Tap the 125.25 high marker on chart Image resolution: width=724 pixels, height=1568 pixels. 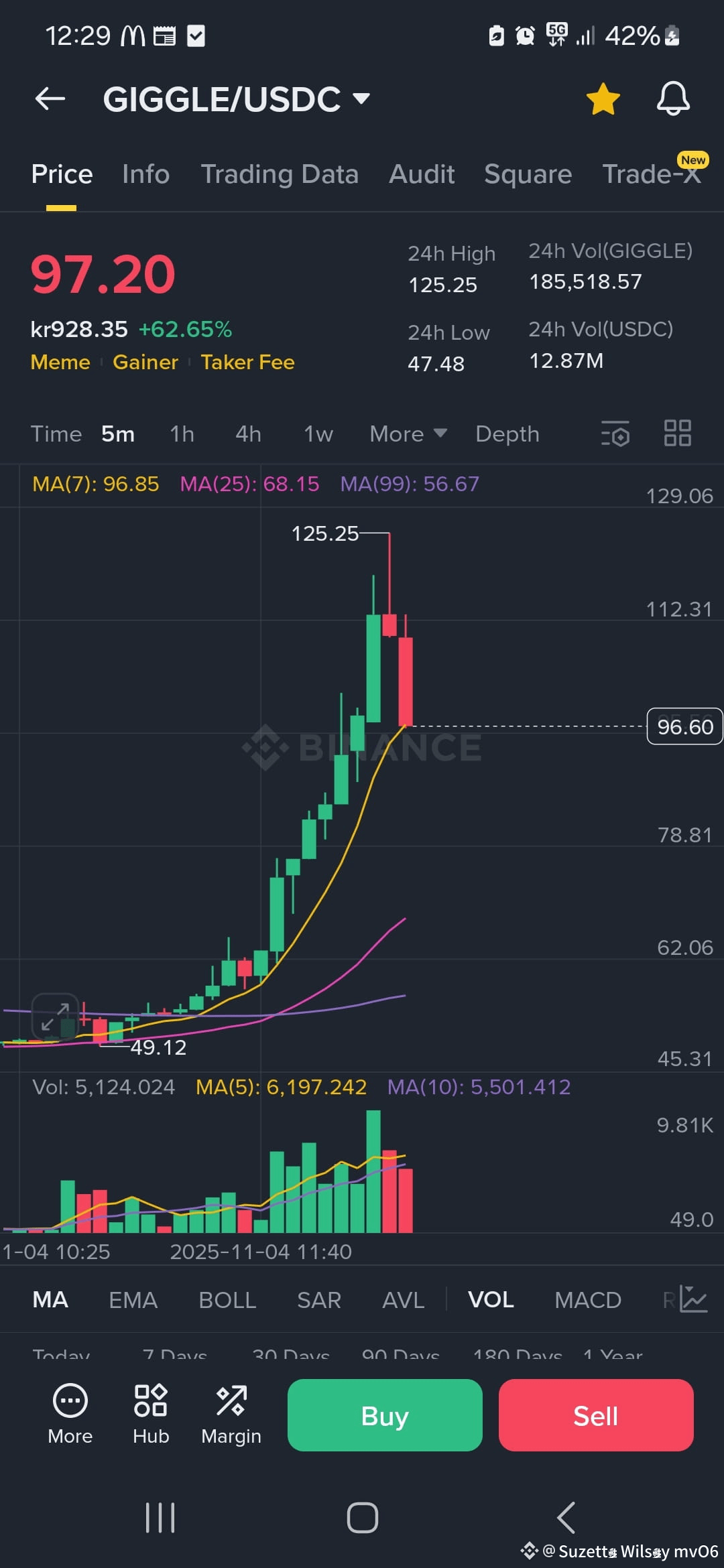point(325,533)
